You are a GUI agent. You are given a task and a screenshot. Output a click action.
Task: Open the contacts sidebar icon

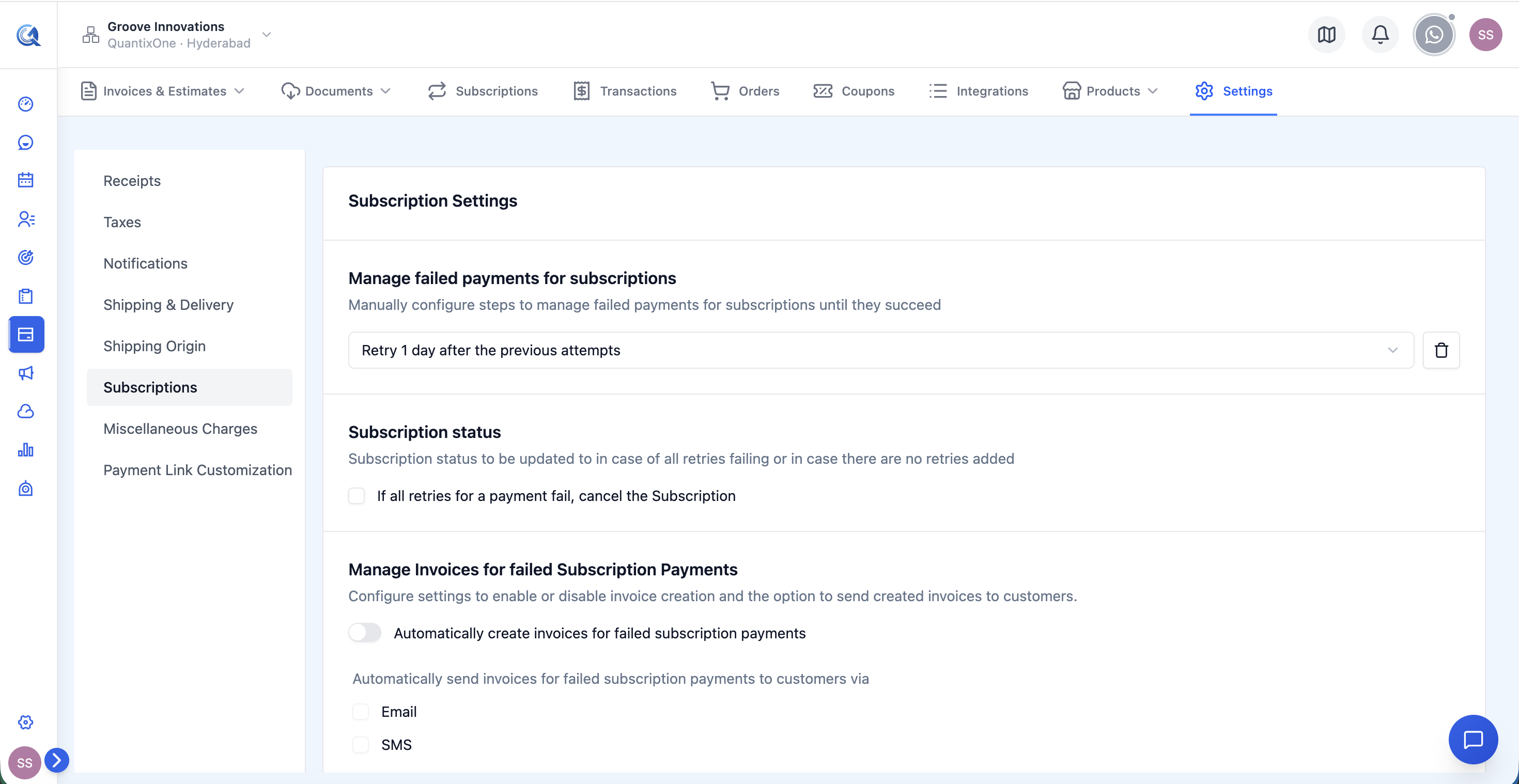pyautogui.click(x=25, y=219)
